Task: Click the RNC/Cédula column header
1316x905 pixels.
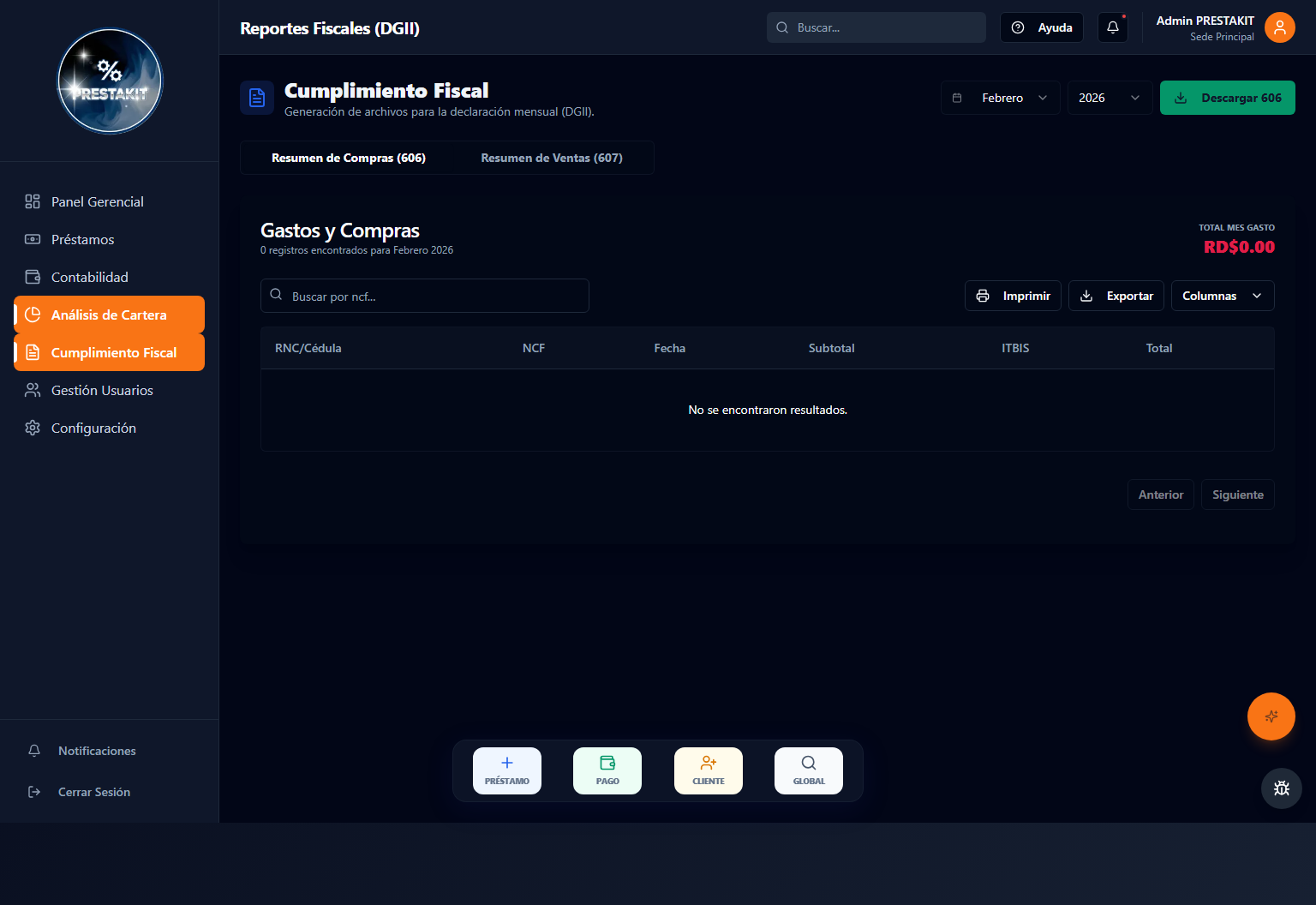Action: pyautogui.click(x=308, y=348)
